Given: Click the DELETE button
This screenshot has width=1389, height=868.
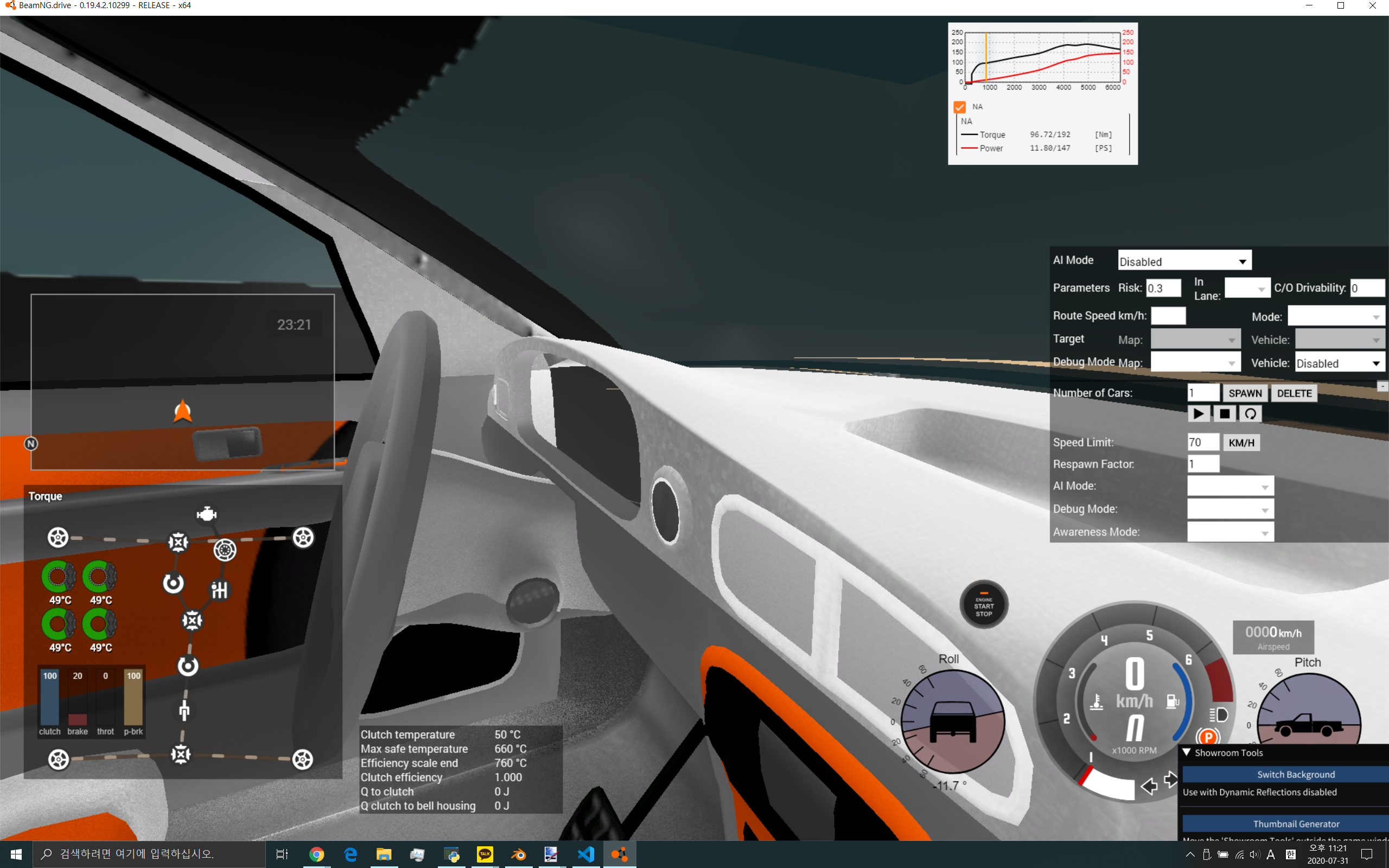Looking at the screenshot, I should click(1294, 393).
